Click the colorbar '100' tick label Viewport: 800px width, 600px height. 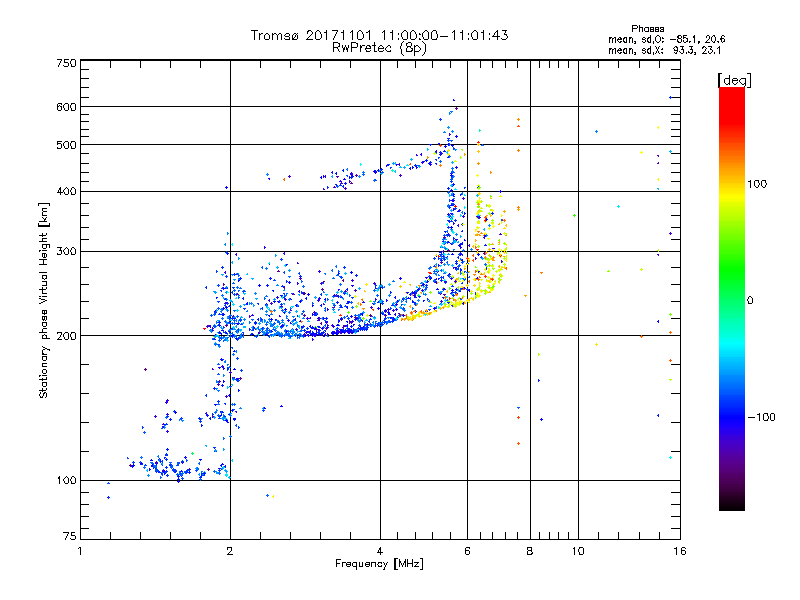pos(757,184)
